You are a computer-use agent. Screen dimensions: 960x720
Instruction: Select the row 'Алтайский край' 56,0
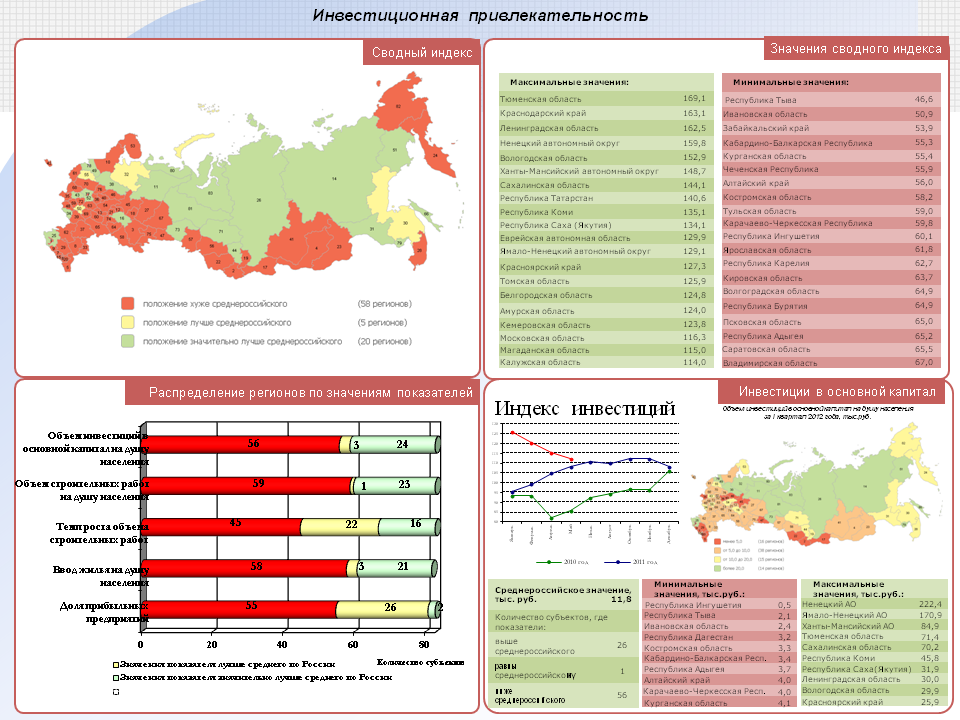click(831, 182)
